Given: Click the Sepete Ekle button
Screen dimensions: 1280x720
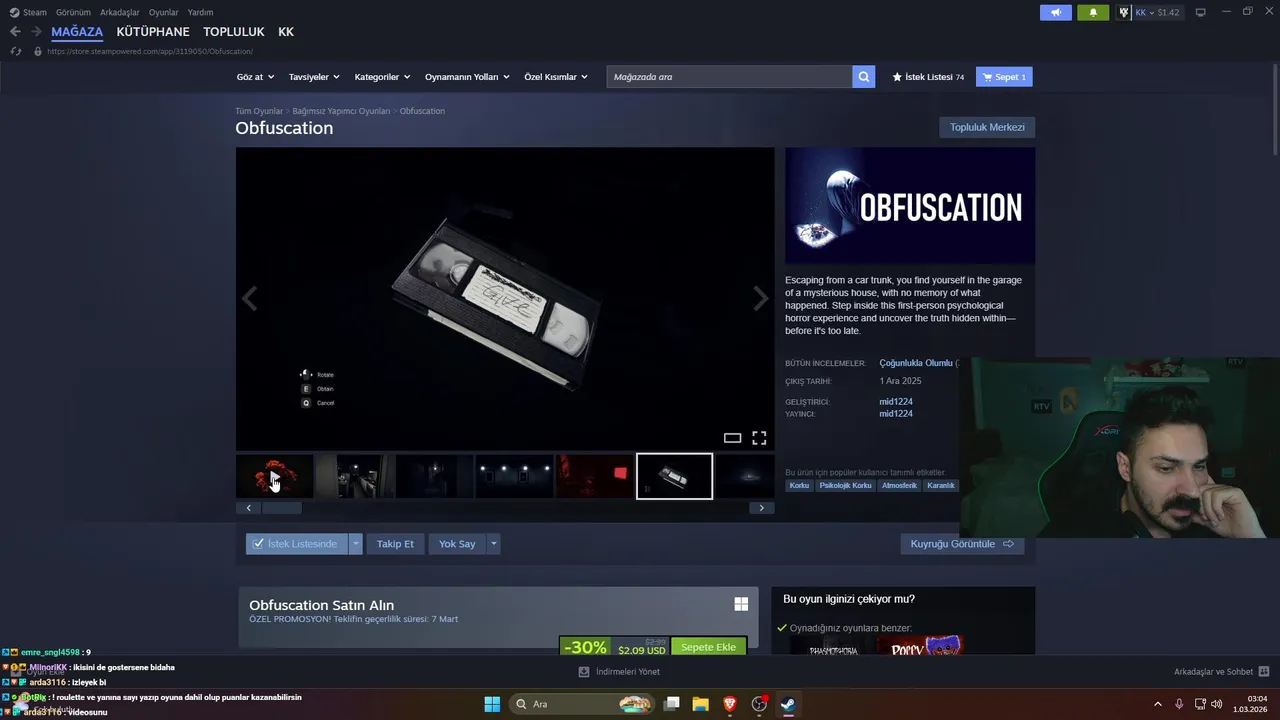Looking at the screenshot, I should [709, 647].
